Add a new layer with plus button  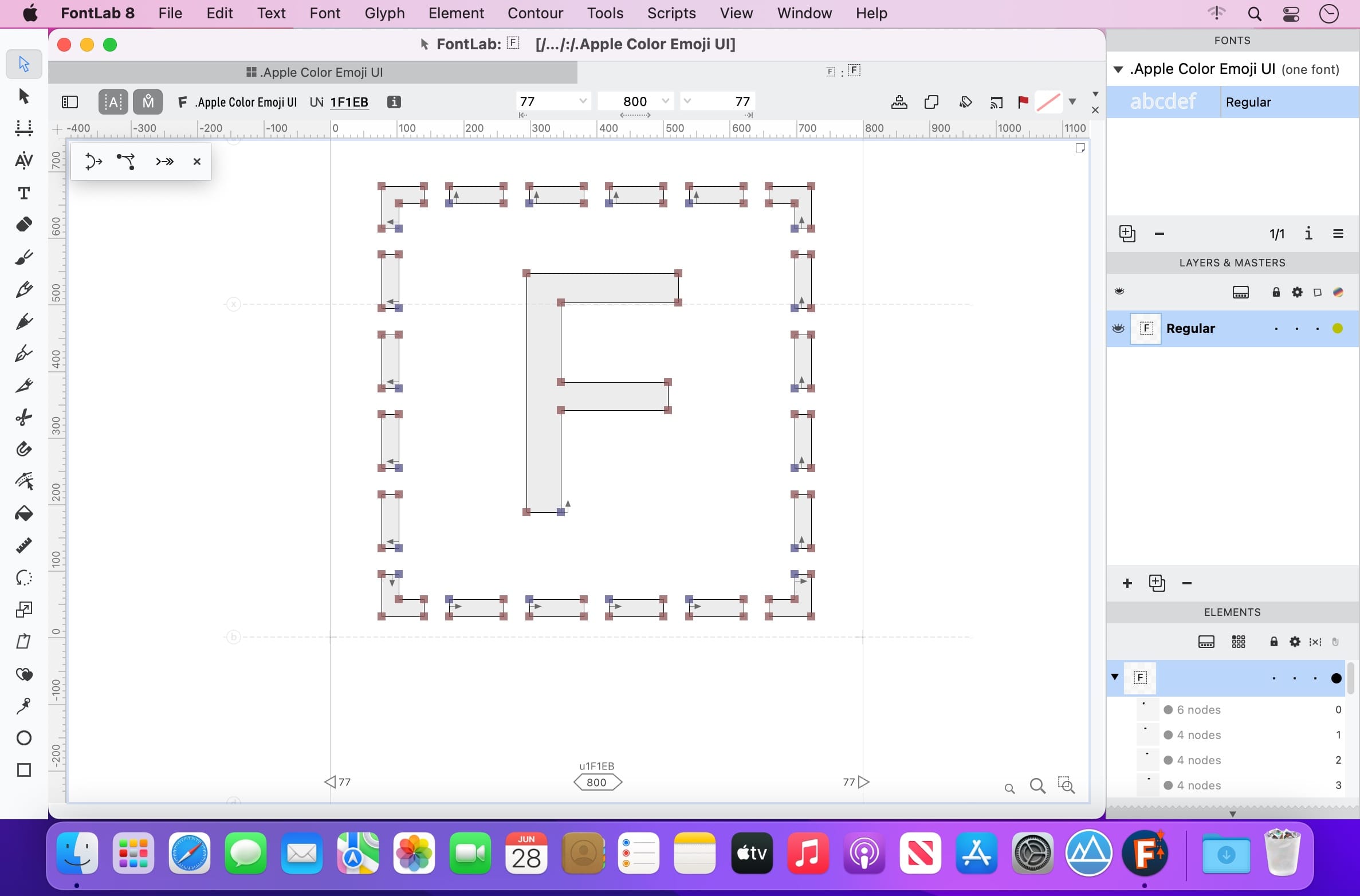[x=1127, y=583]
